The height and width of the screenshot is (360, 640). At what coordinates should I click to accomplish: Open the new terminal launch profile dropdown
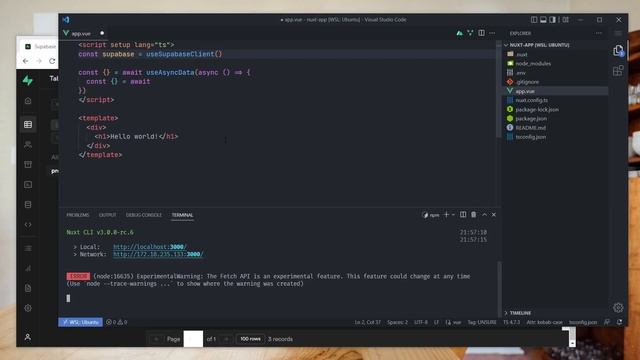coord(453,215)
